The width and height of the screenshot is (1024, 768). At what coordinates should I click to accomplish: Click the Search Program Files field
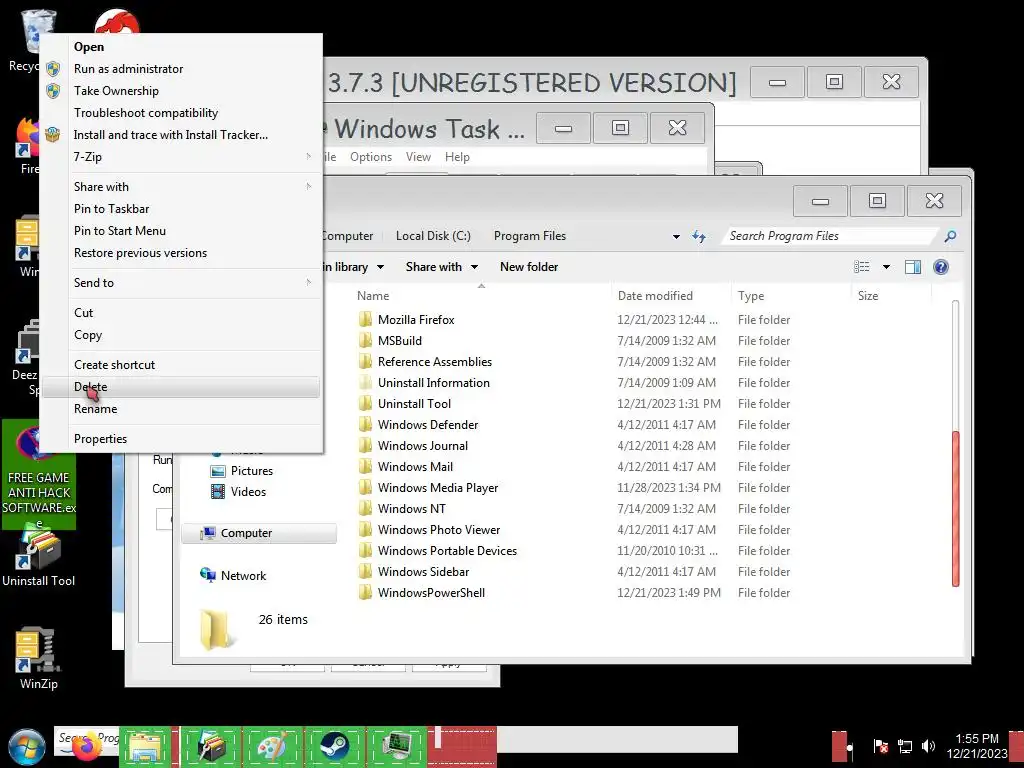831,236
